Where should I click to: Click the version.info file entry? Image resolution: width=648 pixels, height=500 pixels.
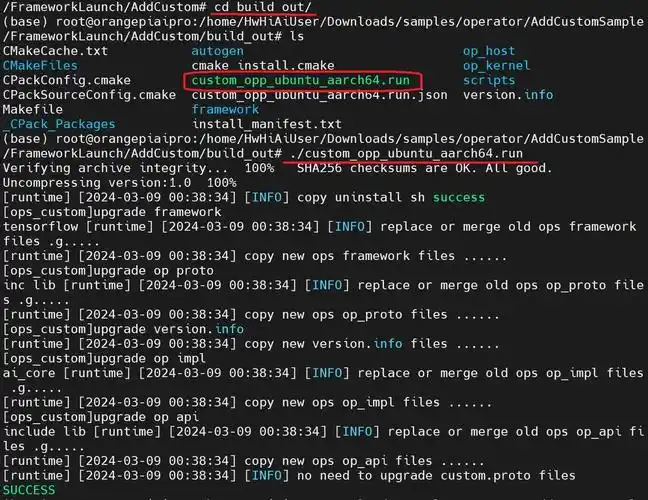508,95
